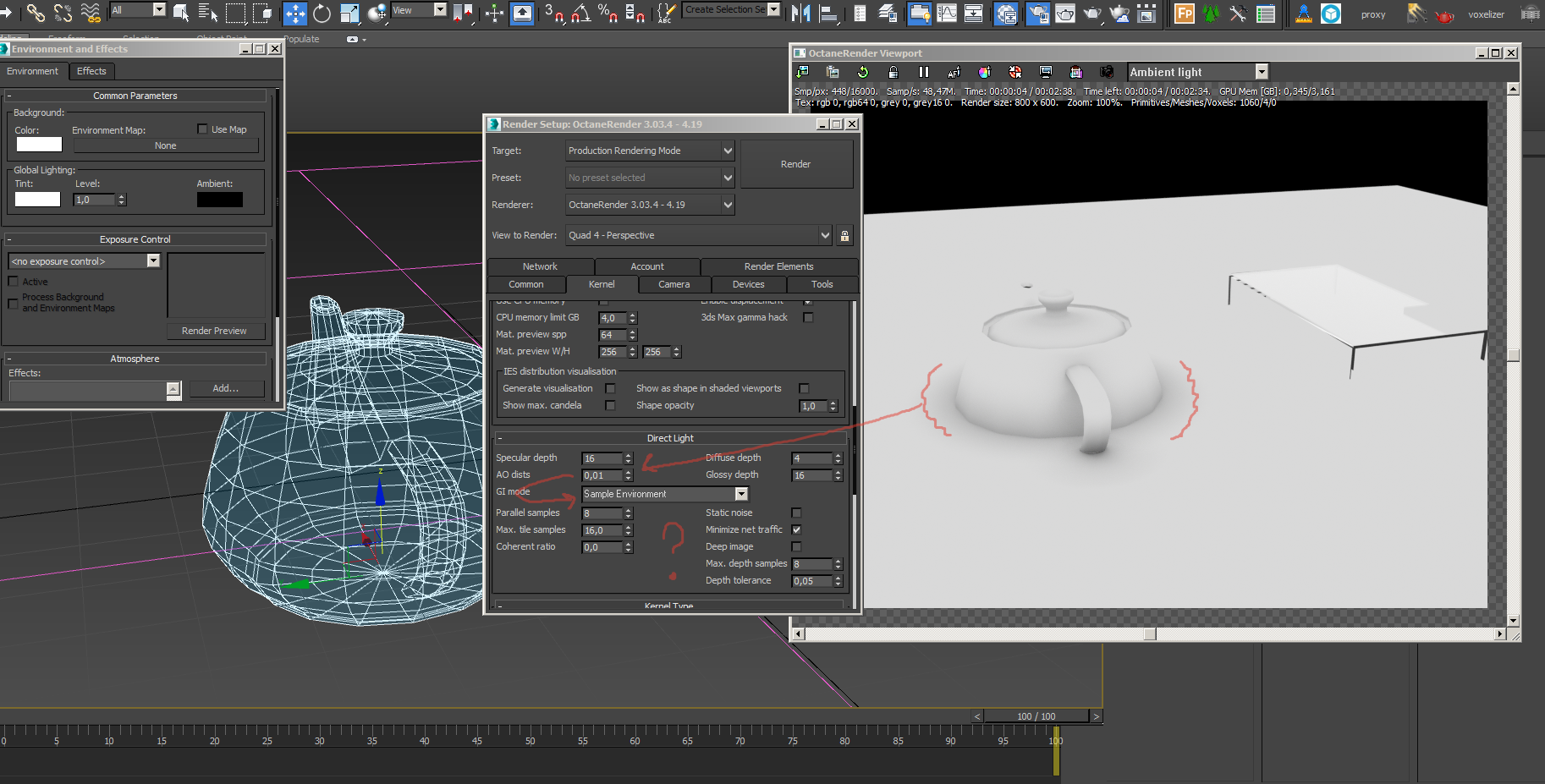Open the Effects tab
The height and width of the screenshot is (784, 1545).
pyautogui.click(x=91, y=71)
